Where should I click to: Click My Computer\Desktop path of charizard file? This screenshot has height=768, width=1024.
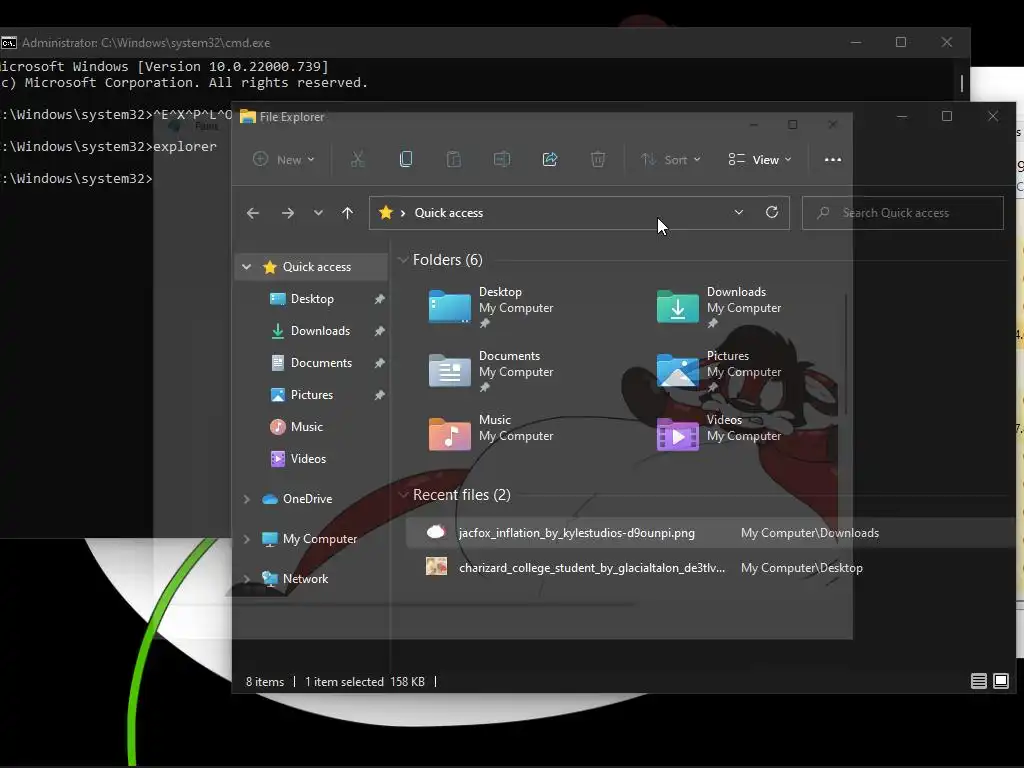(x=801, y=568)
